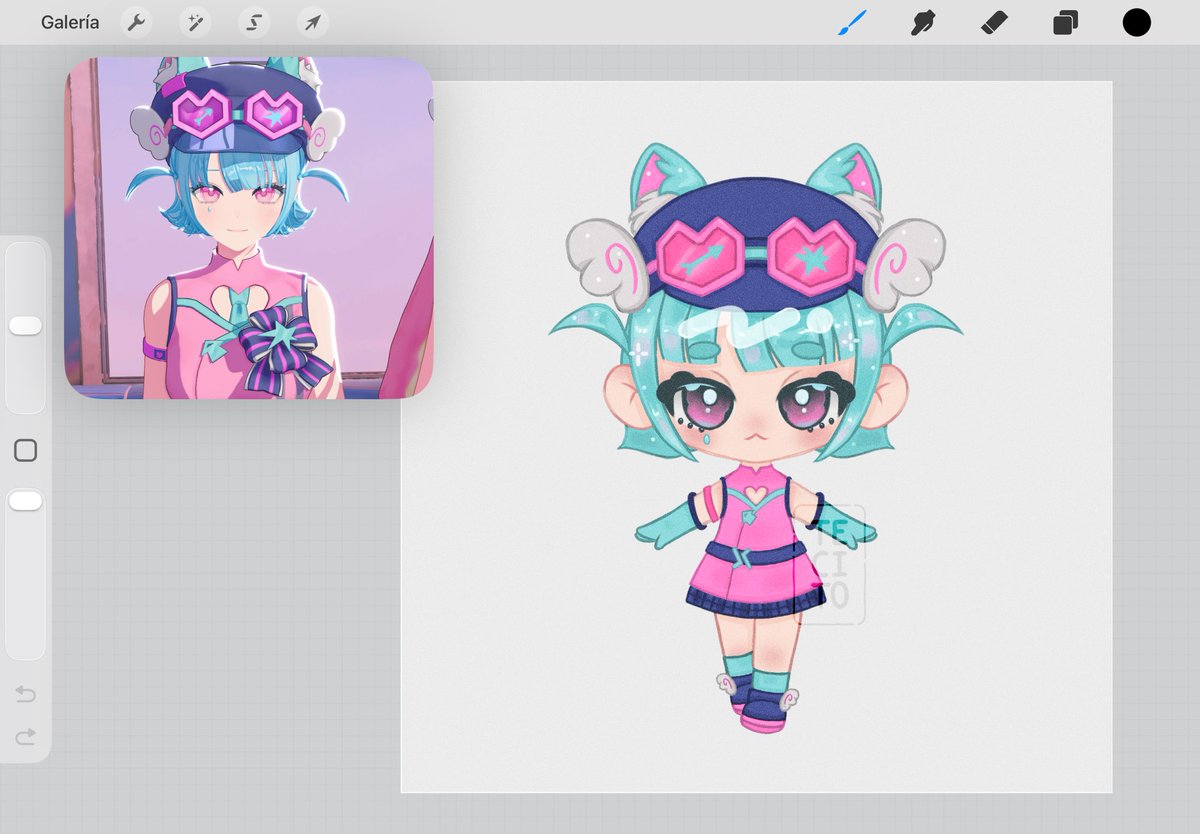
Task: Open the Layers panel icon
Action: (1065, 22)
